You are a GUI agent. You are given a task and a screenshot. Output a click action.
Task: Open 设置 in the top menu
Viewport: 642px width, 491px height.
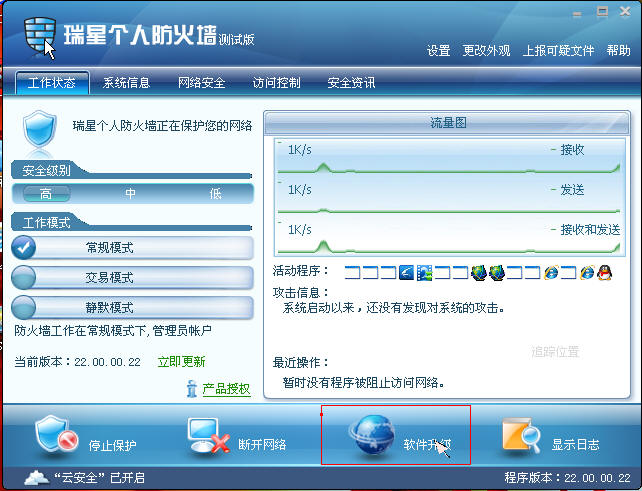click(x=439, y=51)
